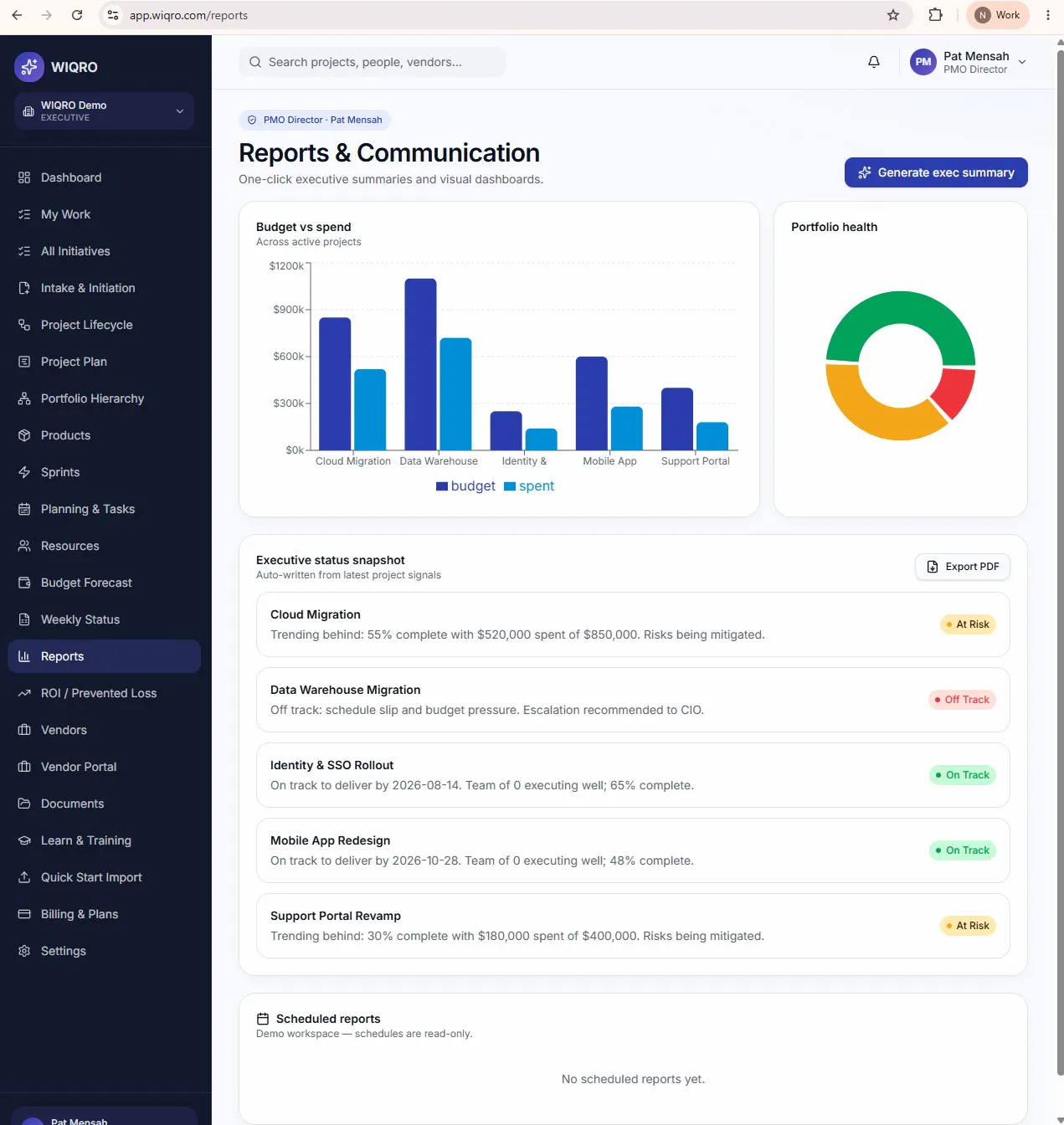1064x1125 pixels.
Task: Reload the page with browser refresh
Action: [x=77, y=15]
